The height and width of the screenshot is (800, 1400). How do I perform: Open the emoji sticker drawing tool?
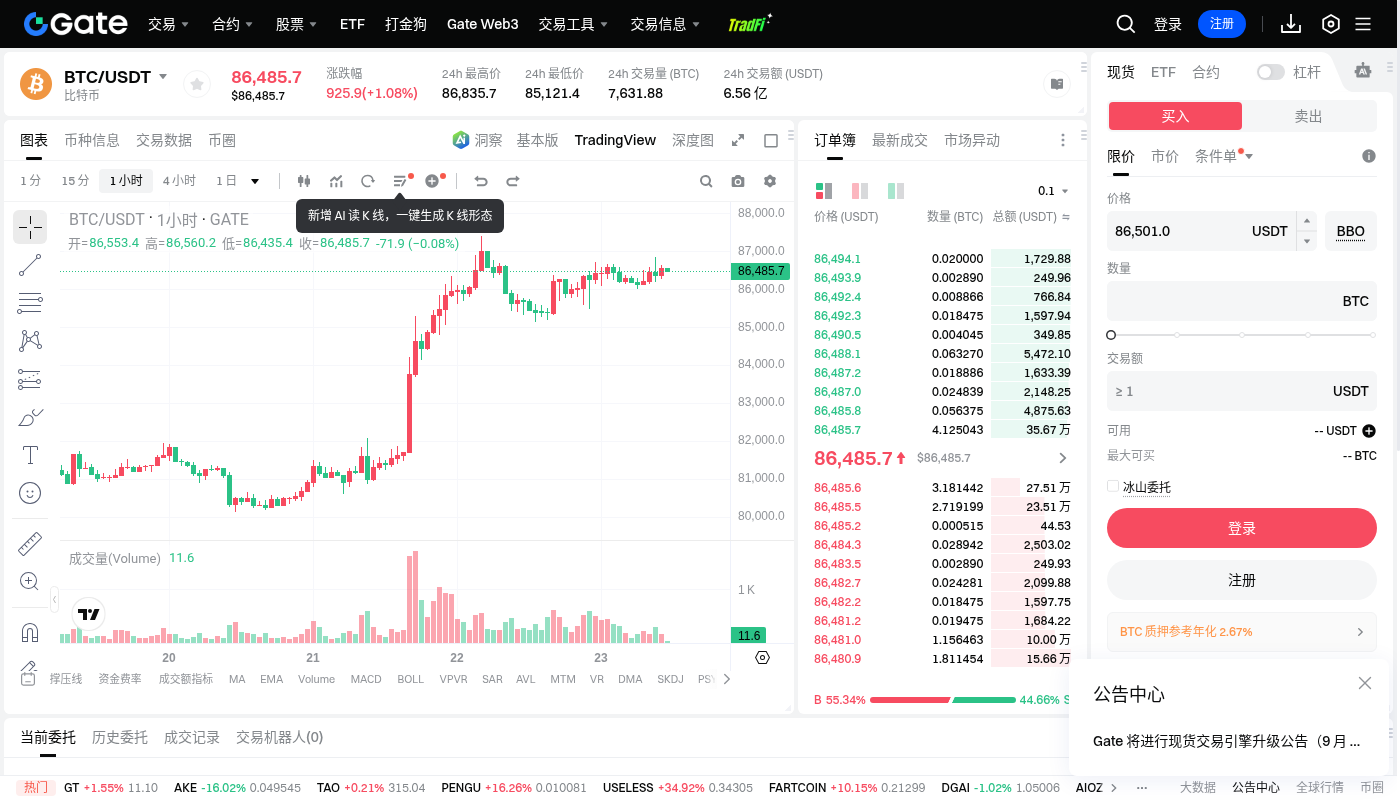click(x=30, y=493)
